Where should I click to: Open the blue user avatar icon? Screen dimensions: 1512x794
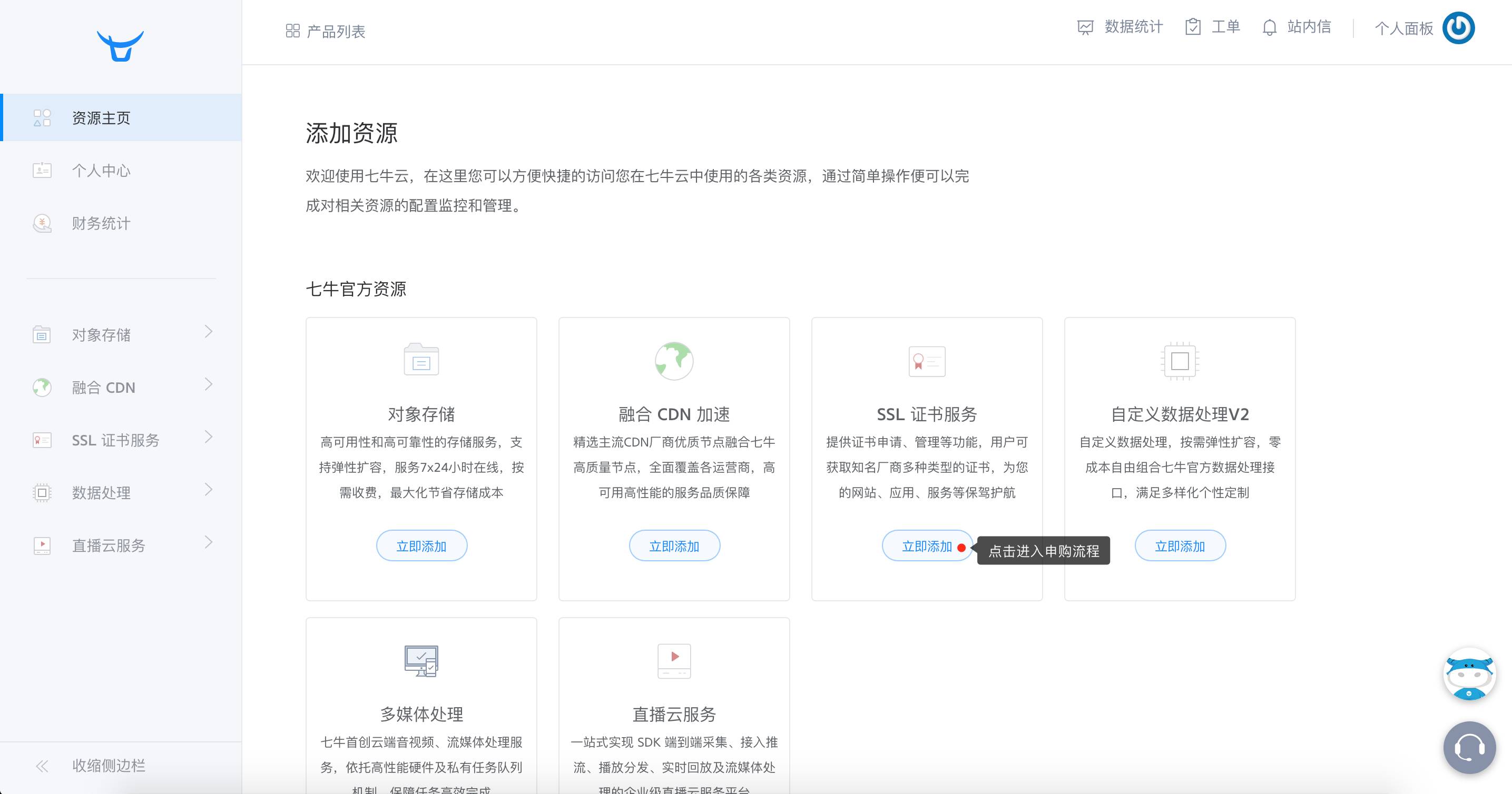tap(1459, 27)
